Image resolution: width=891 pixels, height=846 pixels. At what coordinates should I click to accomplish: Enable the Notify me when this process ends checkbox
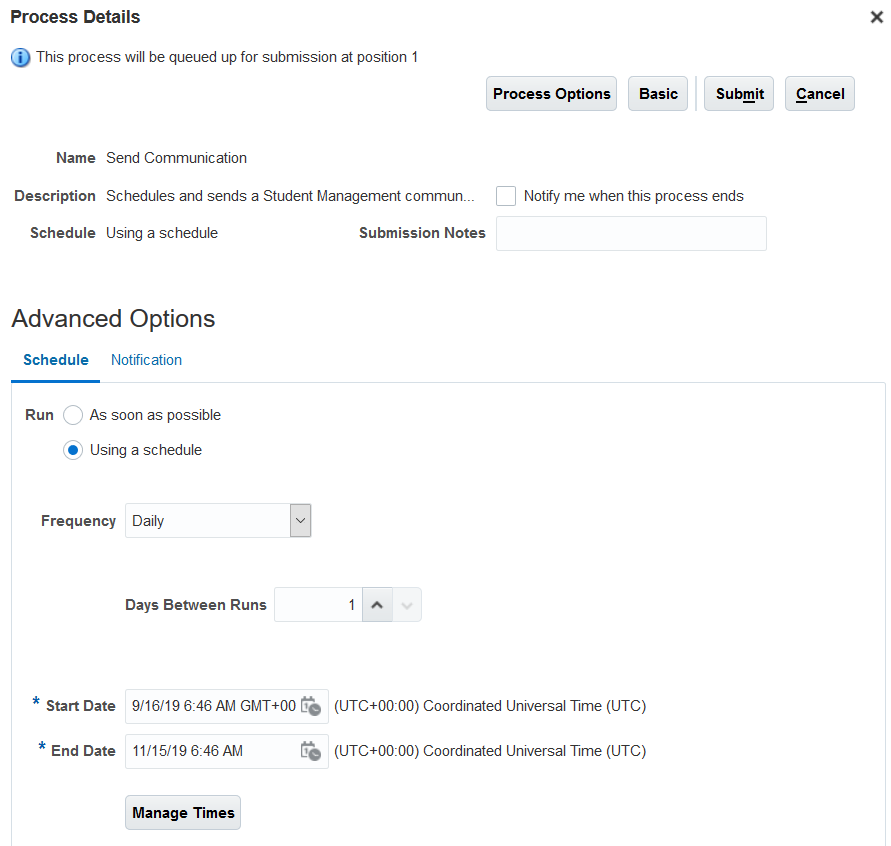(505, 196)
